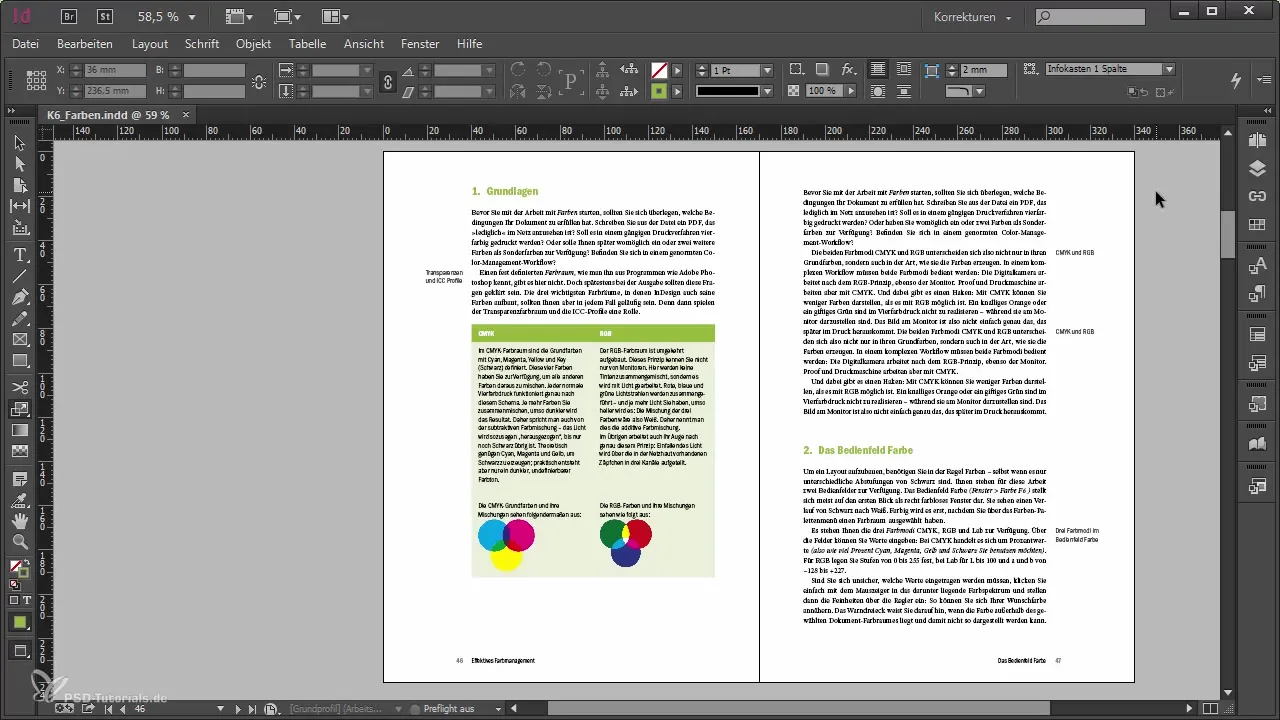
Task: Open the Schrift menu
Action: click(x=202, y=44)
